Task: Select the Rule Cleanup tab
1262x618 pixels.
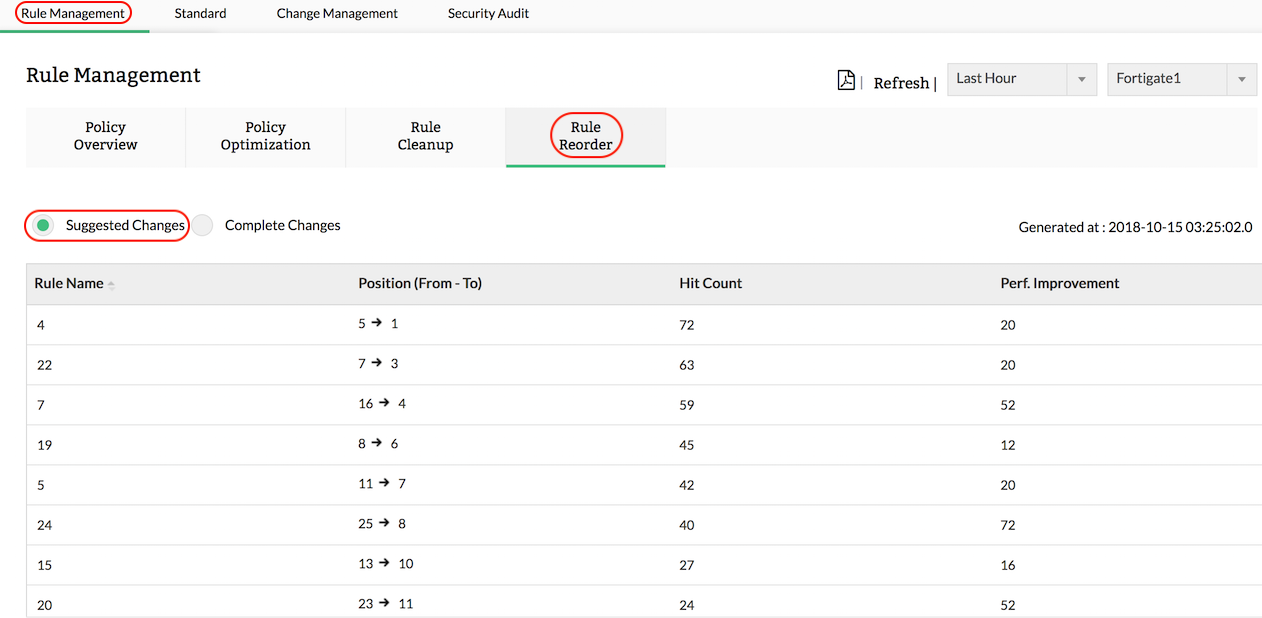Action: point(425,136)
